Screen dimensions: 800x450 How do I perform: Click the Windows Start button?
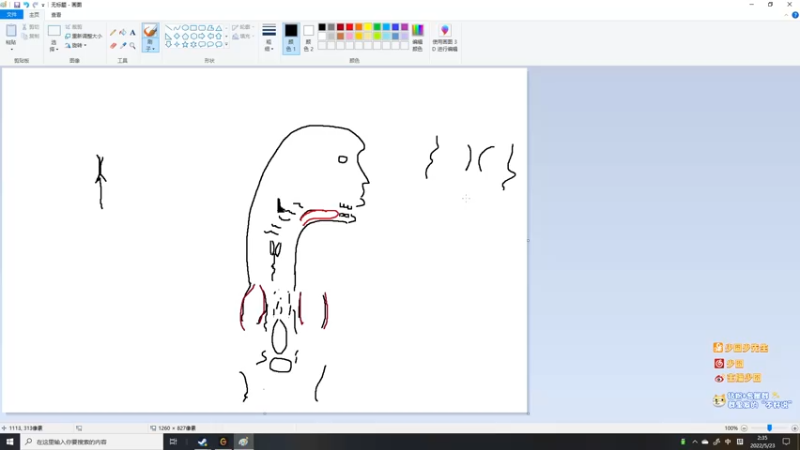tap(10, 442)
